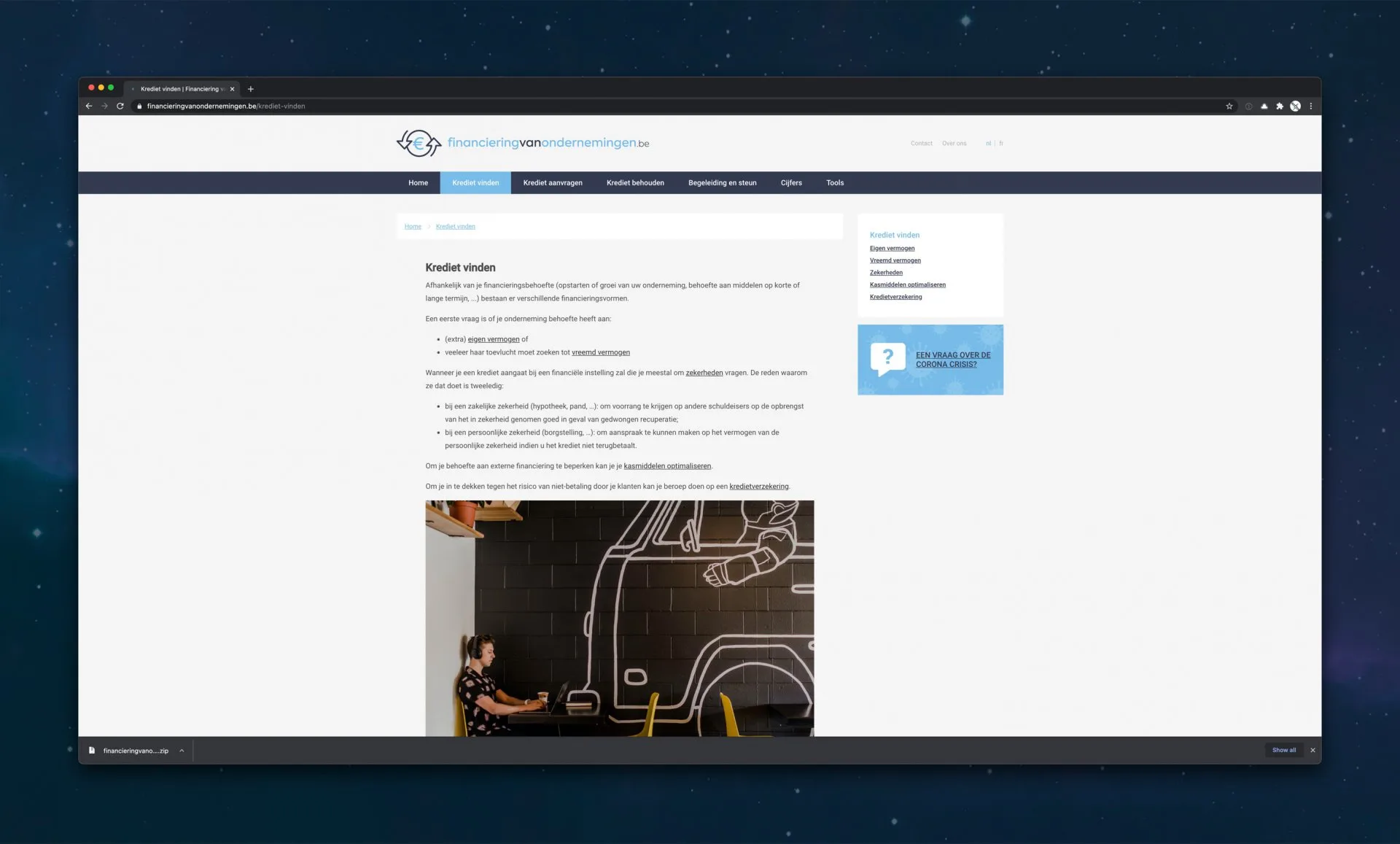
Task: Click the Krediet vinden breadcrumb link
Action: (455, 227)
